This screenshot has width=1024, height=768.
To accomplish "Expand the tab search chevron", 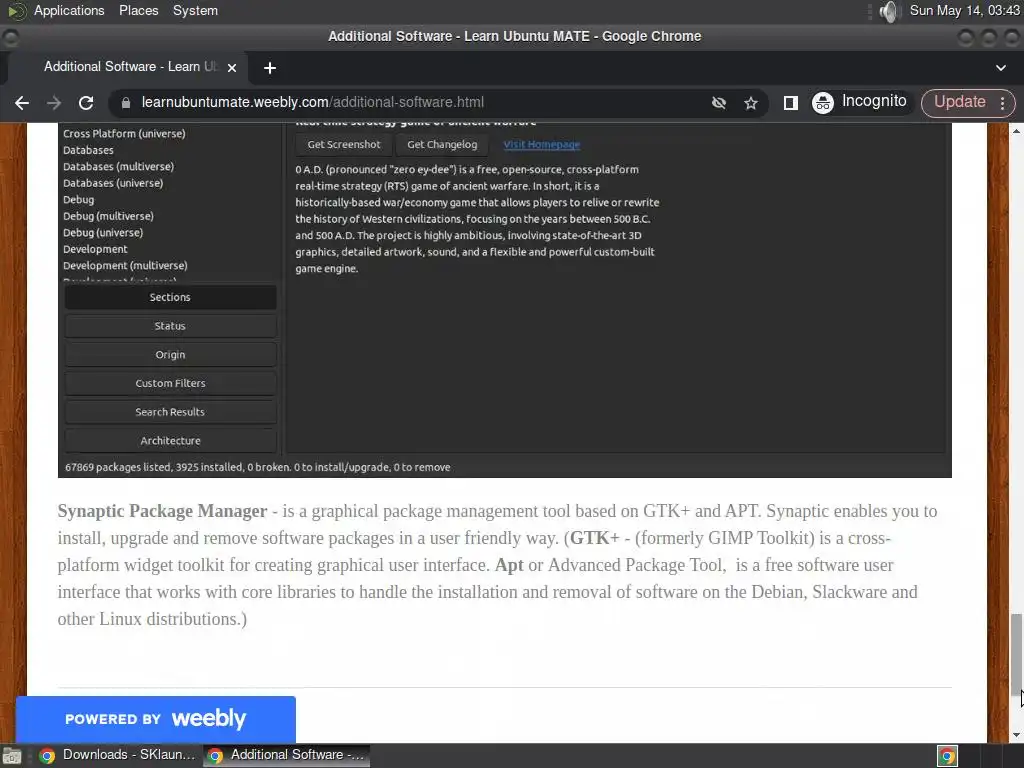I will pyautogui.click(x=1000, y=67).
